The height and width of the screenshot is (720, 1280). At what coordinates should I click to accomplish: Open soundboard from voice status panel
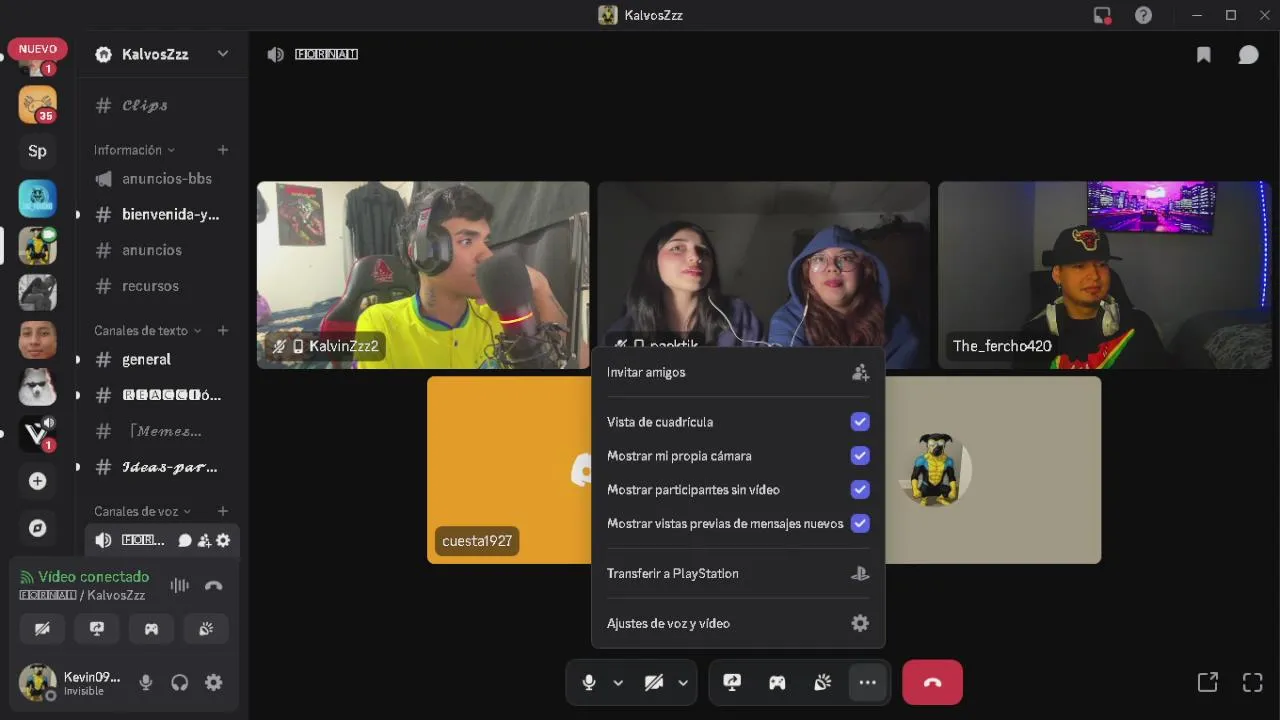point(206,629)
